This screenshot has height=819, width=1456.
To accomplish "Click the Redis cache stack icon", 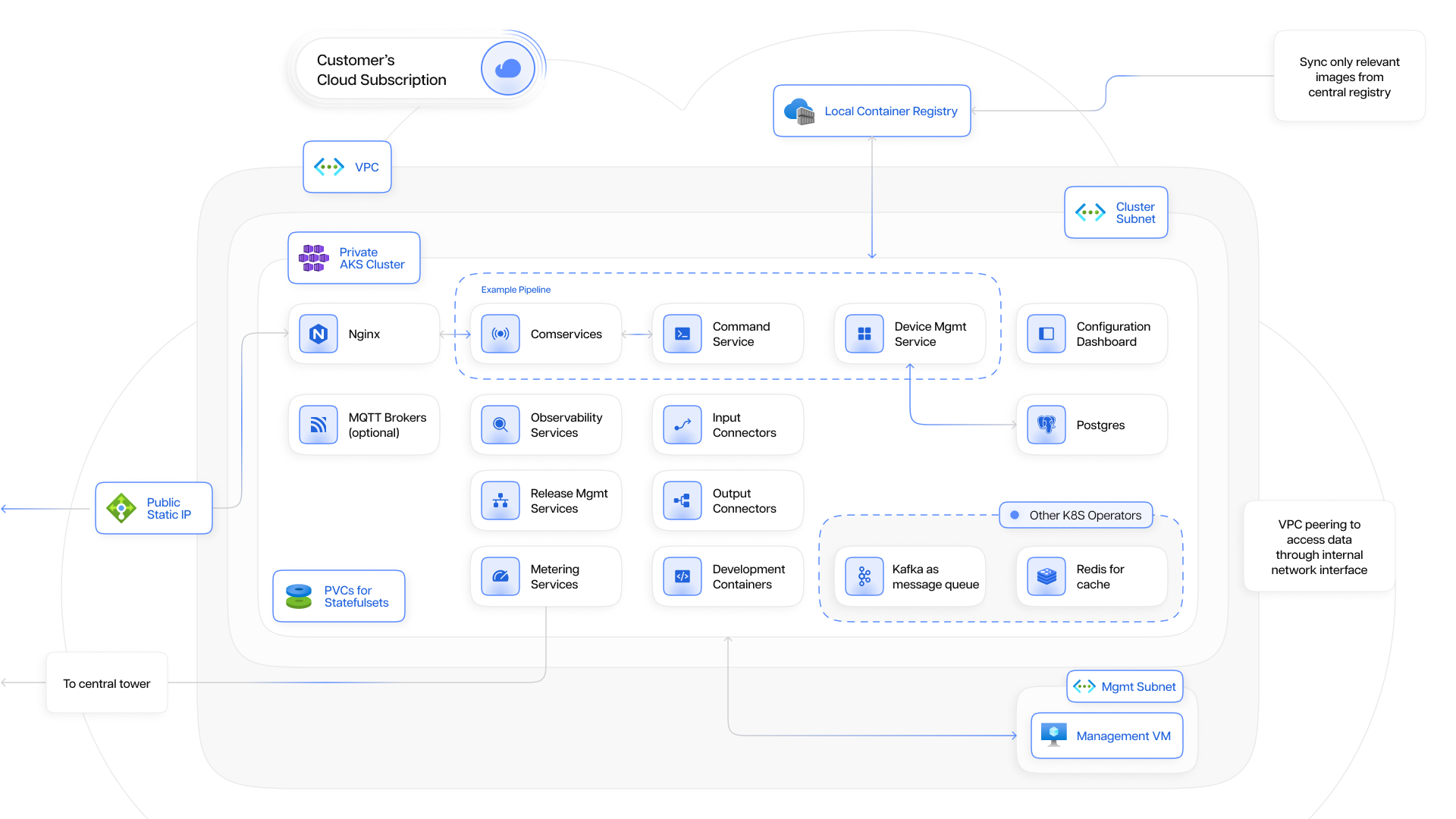I will coord(1046,576).
